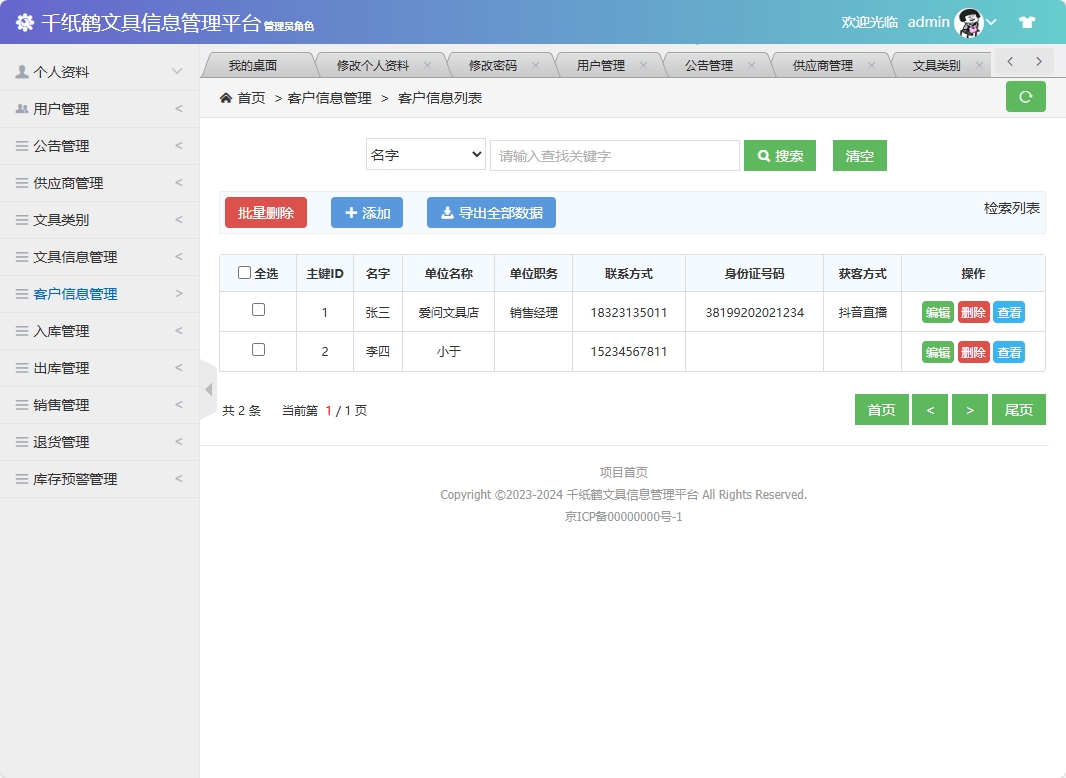Click the 批量删除 batch delete button

point(265,212)
